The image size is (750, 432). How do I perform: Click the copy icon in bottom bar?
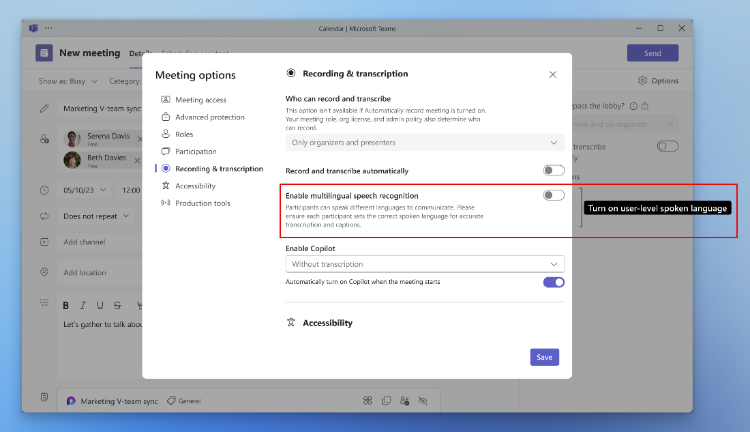[x=386, y=400]
